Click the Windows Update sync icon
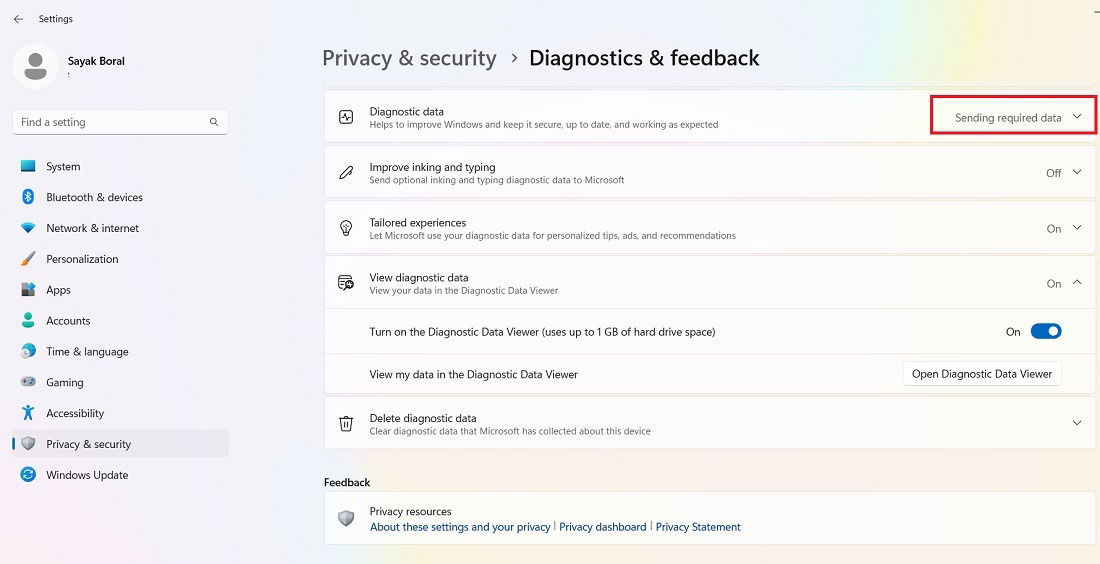 click(28, 475)
